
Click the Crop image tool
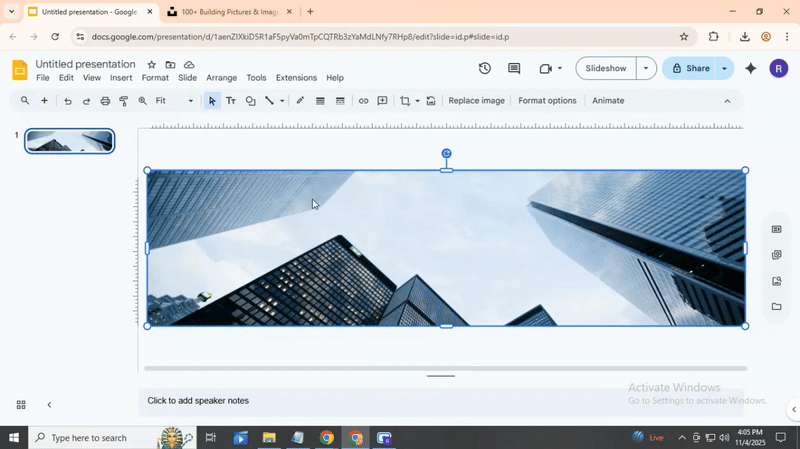click(x=405, y=101)
